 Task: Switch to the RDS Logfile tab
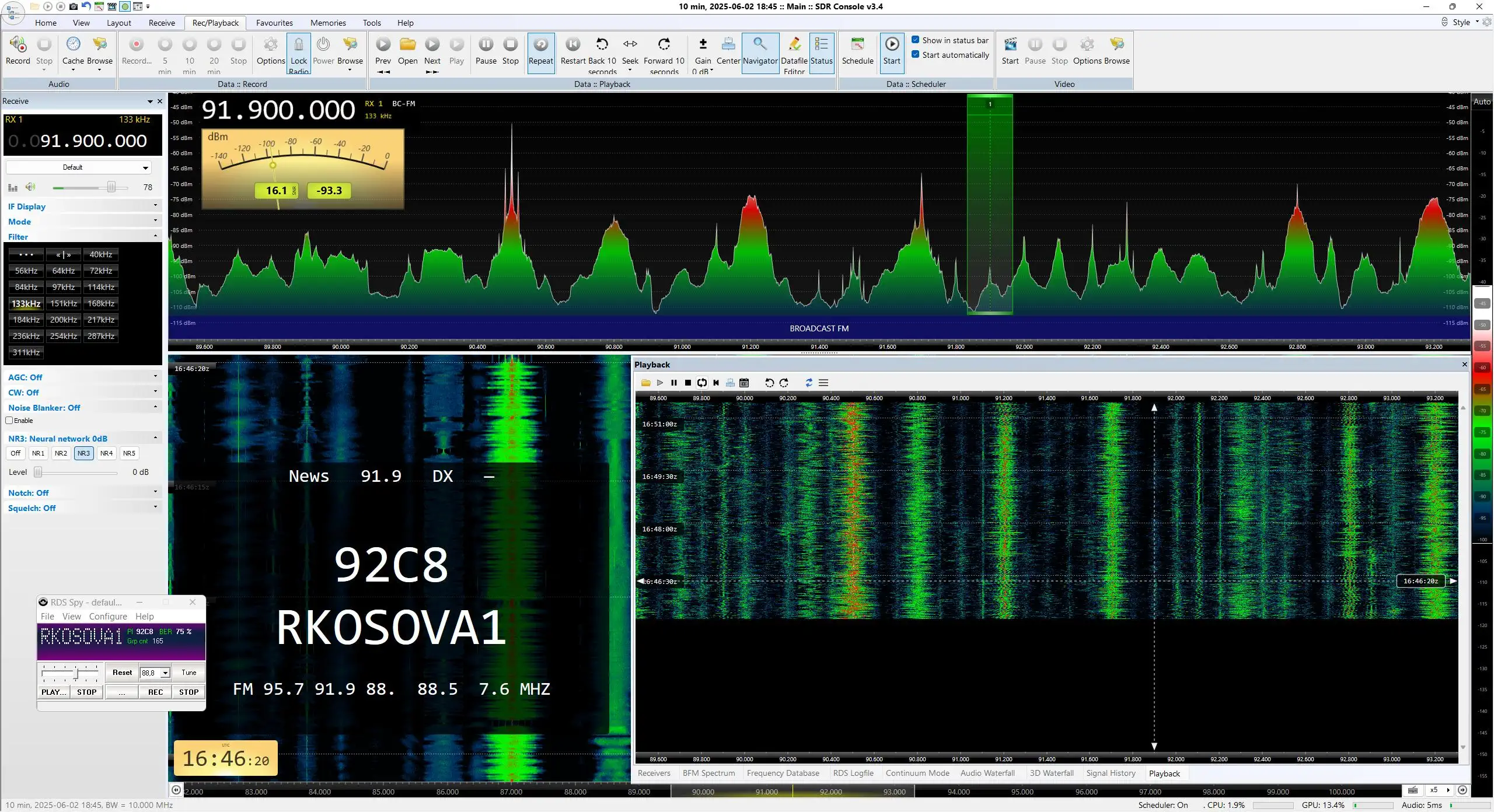click(853, 773)
